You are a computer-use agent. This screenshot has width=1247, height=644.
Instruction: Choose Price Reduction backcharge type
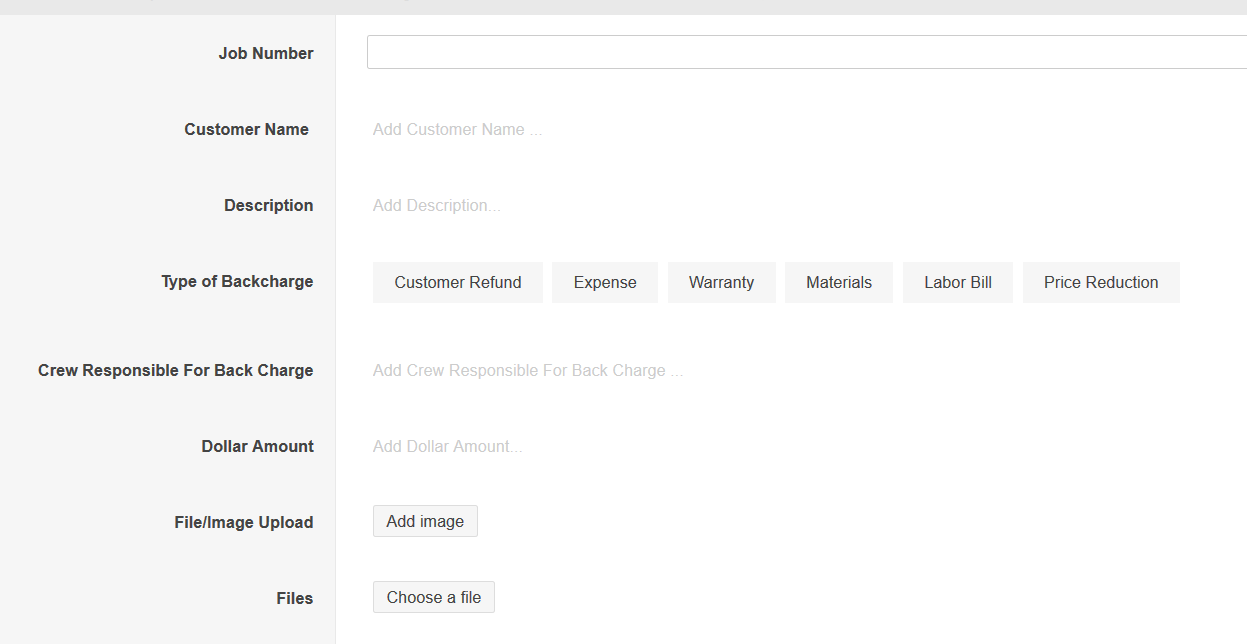pyautogui.click(x=1100, y=283)
